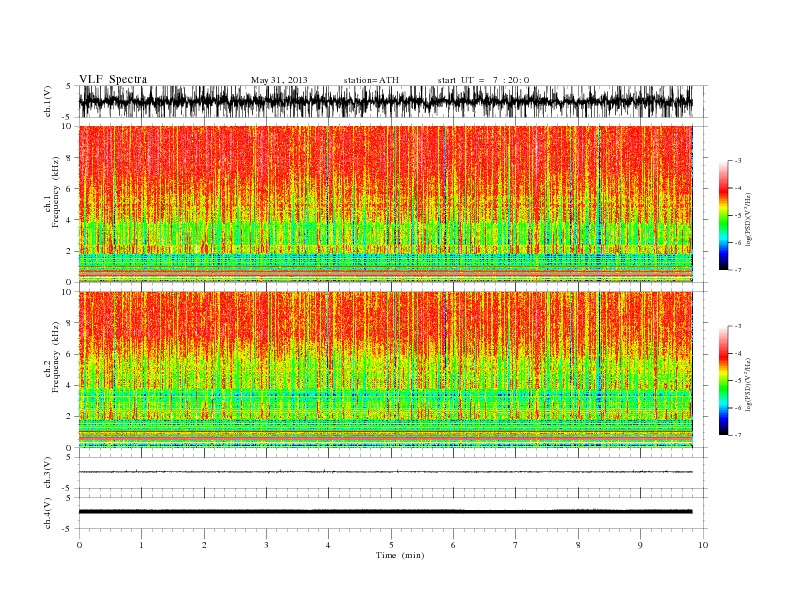Click the ch.1 frequency axis "8" tick label
This screenshot has height=612, width=792.
click(x=70, y=158)
